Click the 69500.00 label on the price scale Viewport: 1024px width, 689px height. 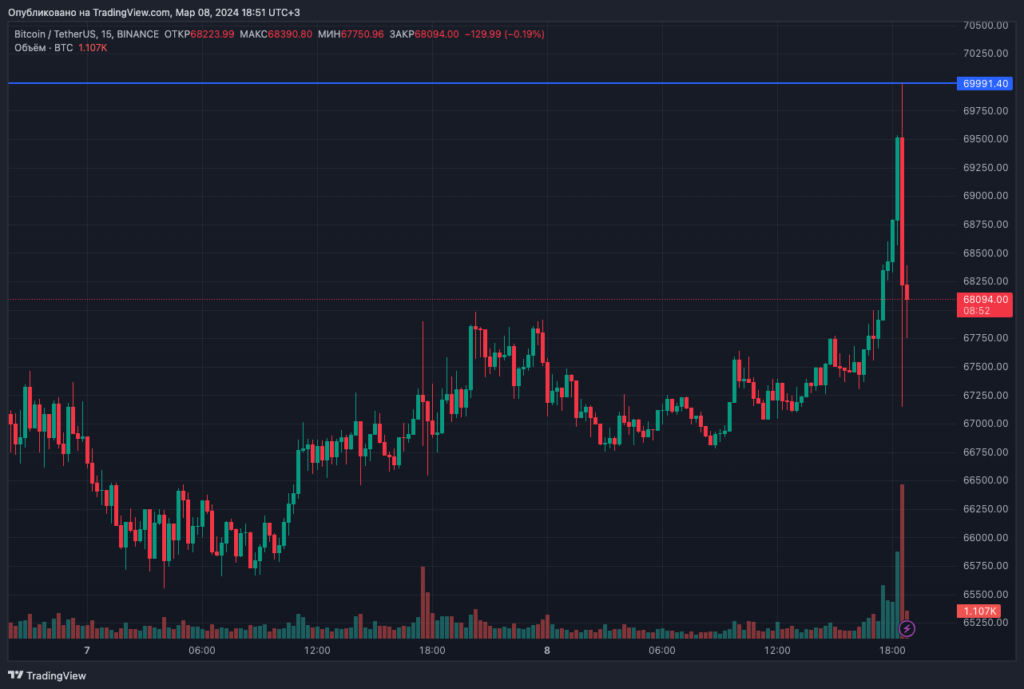(985, 139)
